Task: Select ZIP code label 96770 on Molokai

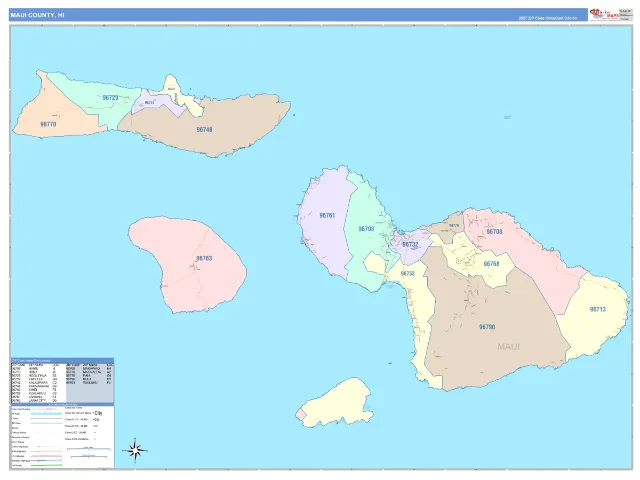Action: tap(48, 124)
